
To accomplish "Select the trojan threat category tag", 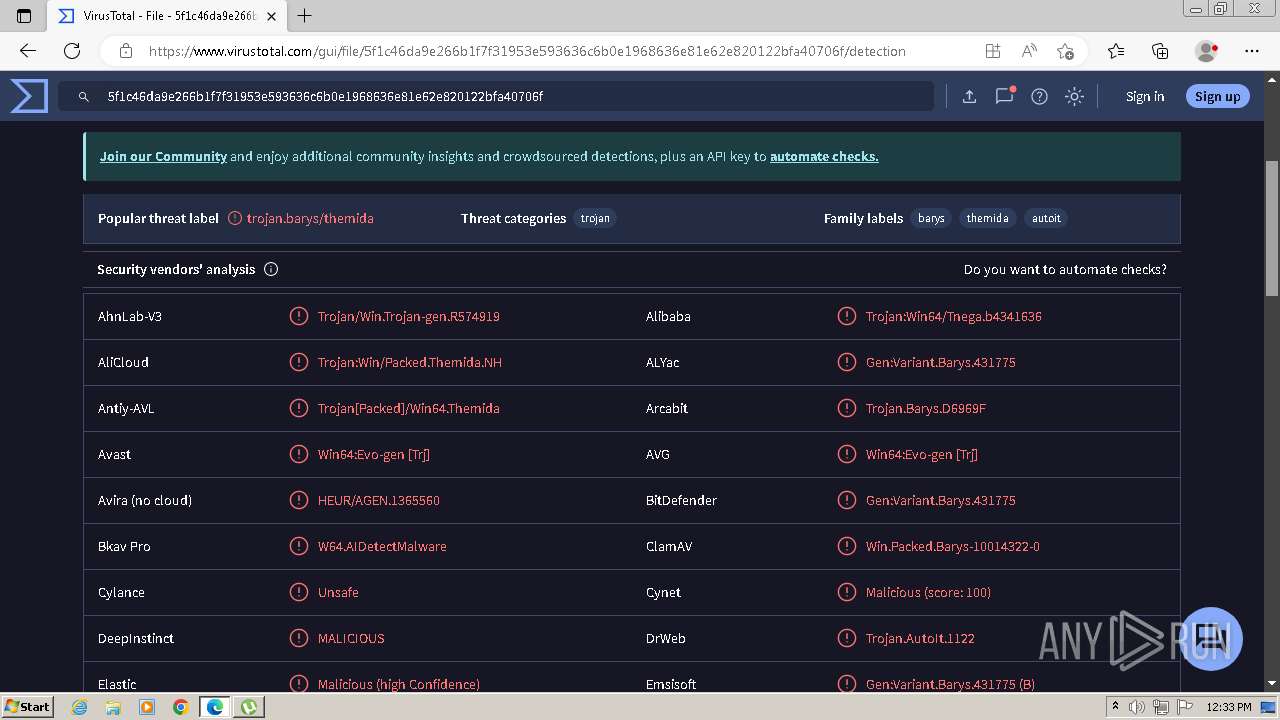I will click(595, 218).
